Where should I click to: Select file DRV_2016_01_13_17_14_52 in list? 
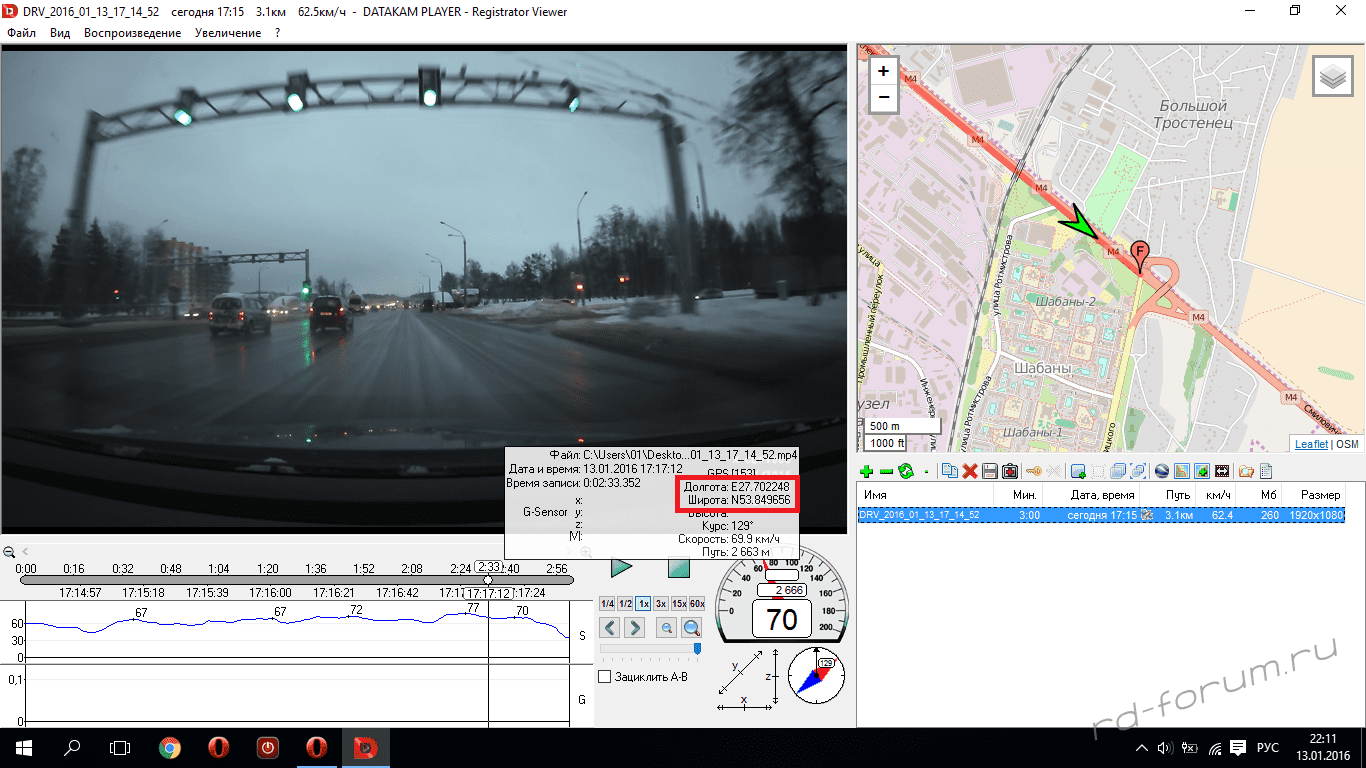1101,515
